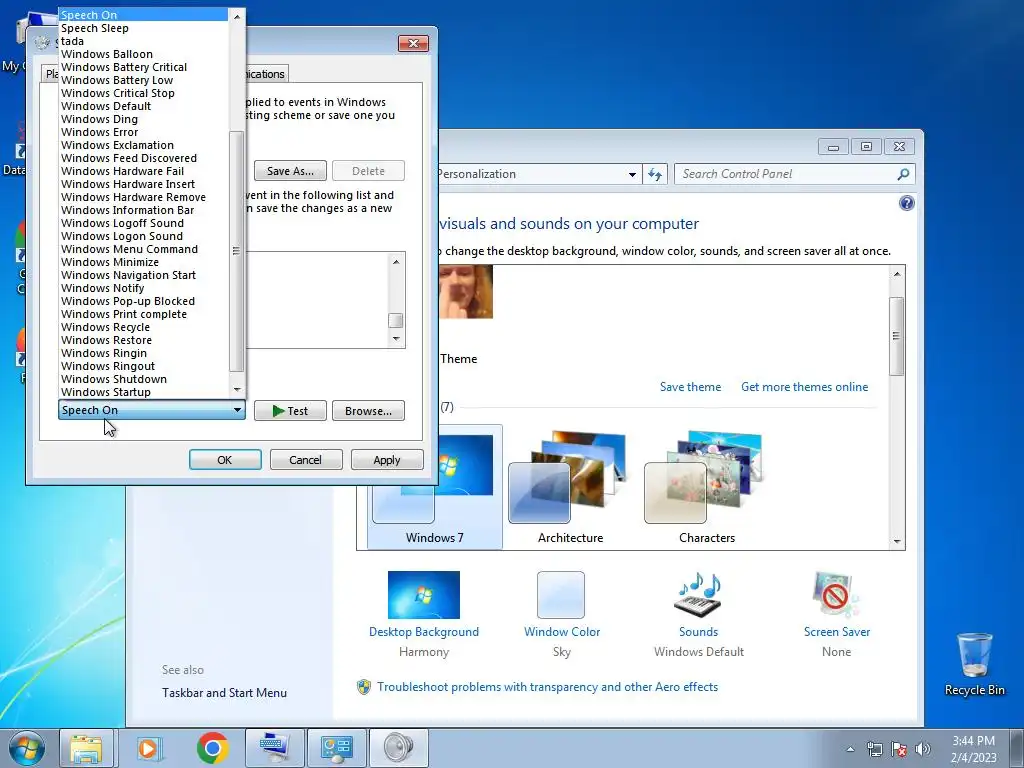
Task: Open Taskbar and Start Menu link
Action: click(225, 693)
